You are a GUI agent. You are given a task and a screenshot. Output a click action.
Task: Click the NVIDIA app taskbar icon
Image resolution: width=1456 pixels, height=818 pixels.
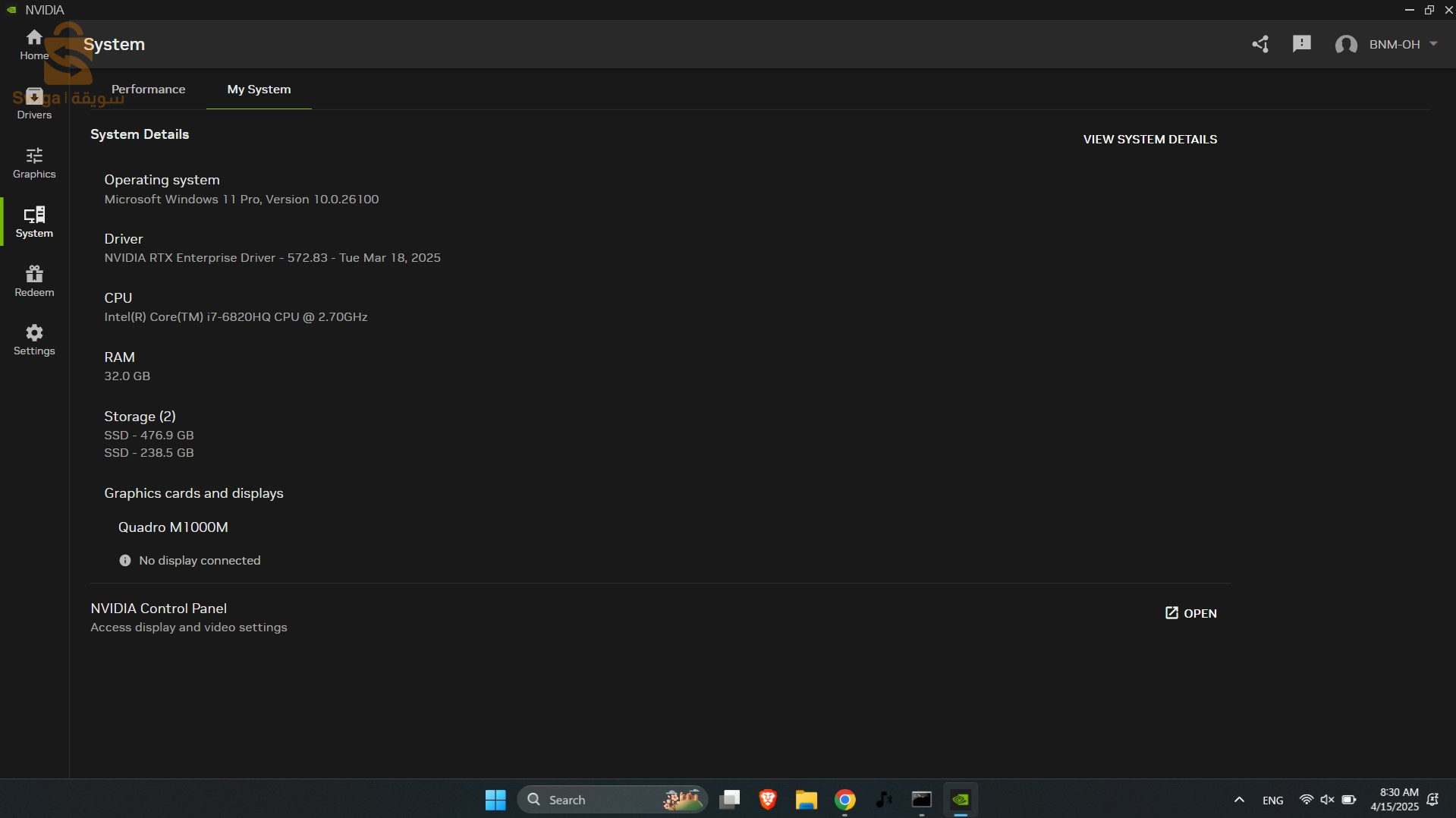tap(961, 800)
